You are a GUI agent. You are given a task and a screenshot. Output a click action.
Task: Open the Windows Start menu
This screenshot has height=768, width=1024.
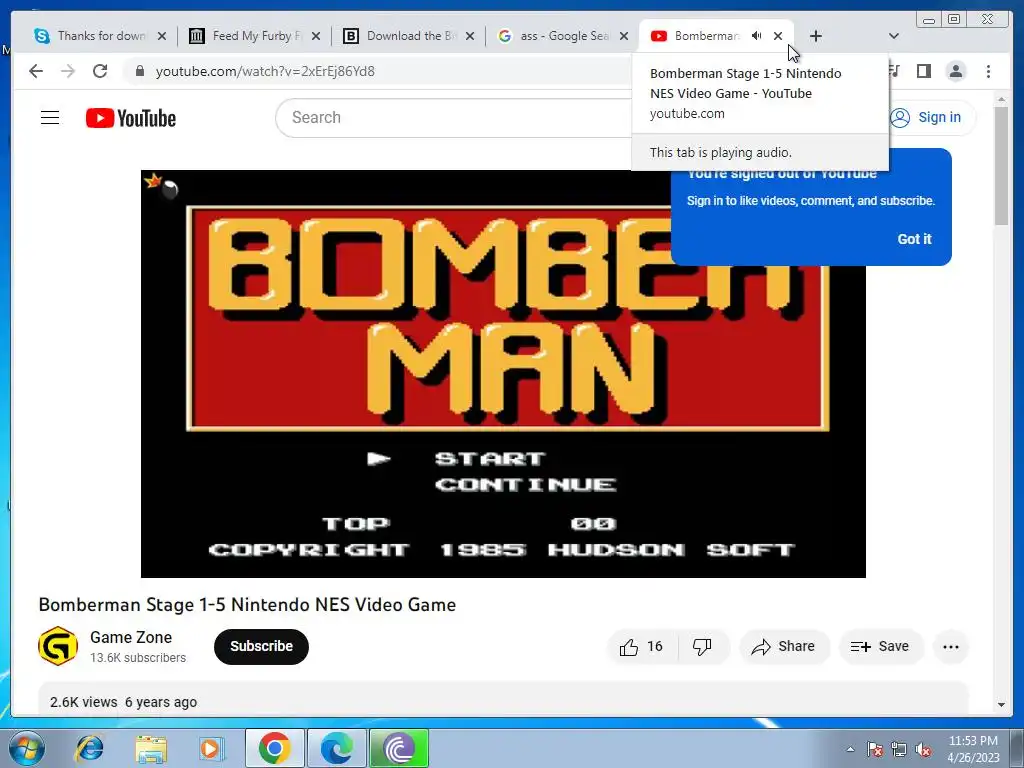pos(26,748)
